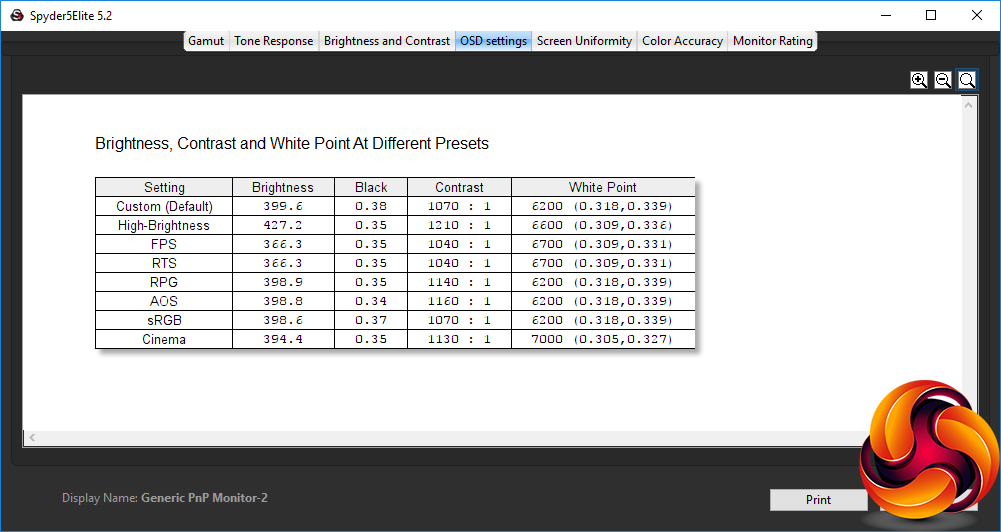Viewport: 1001px width, 532px height.
Task: Minimize the Spyder5Elite window
Action: click(x=886, y=15)
